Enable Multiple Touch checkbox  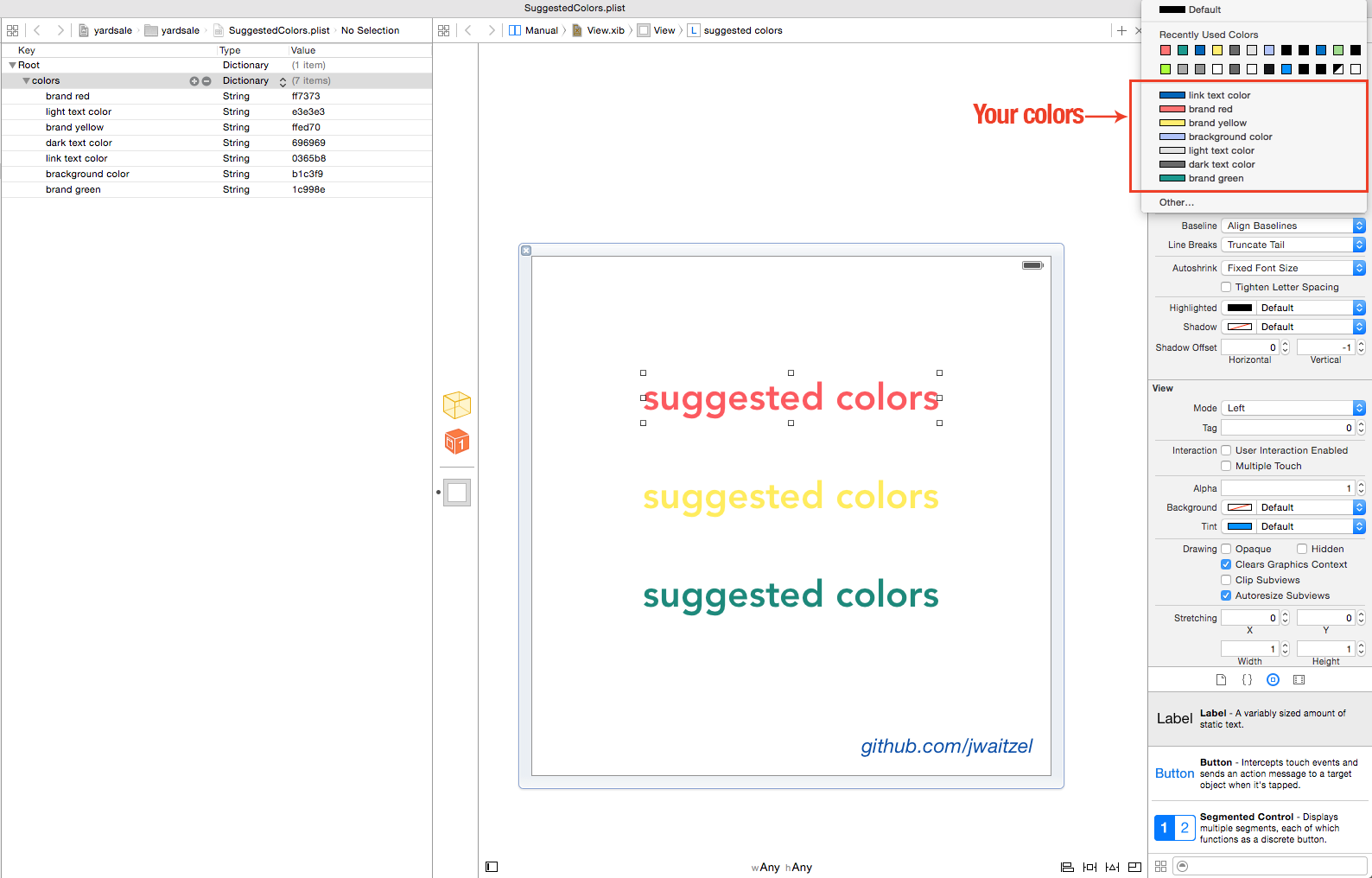pyautogui.click(x=1226, y=466)
